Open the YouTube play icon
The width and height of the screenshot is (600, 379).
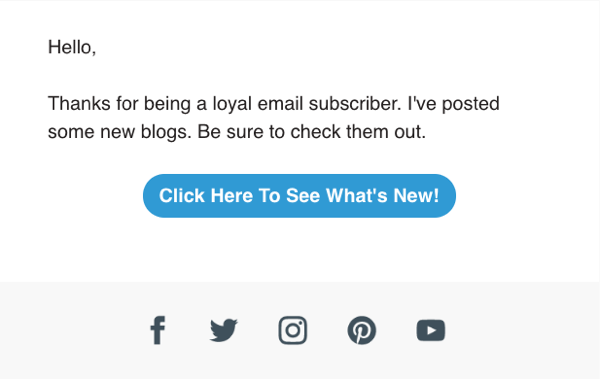tap(430, 330)
